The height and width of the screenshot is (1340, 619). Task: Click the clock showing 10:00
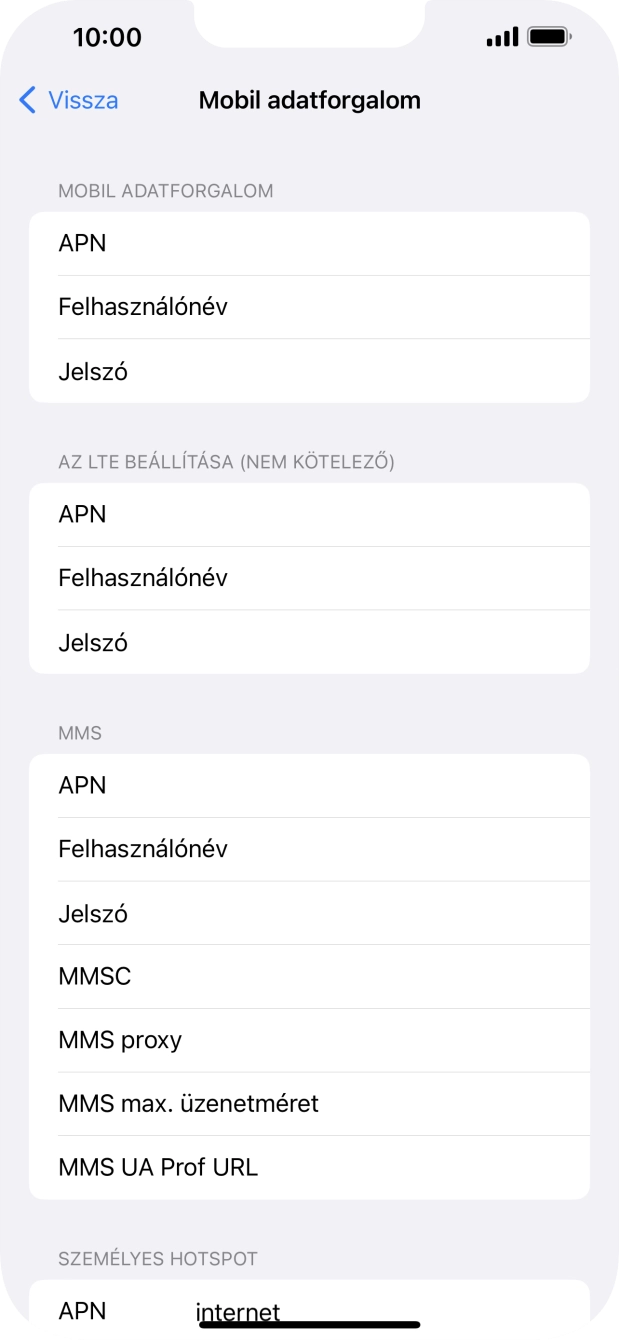[96, 37]
